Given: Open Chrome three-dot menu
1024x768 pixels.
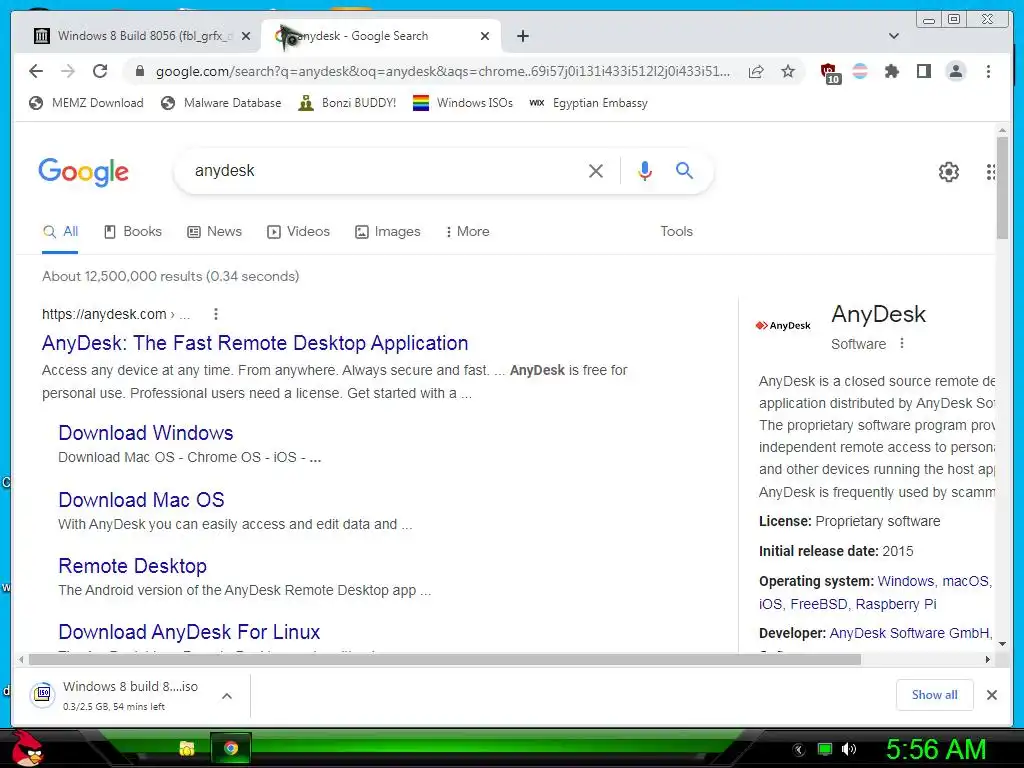Looking at the screenshot, I should click(x=988, y=71).
